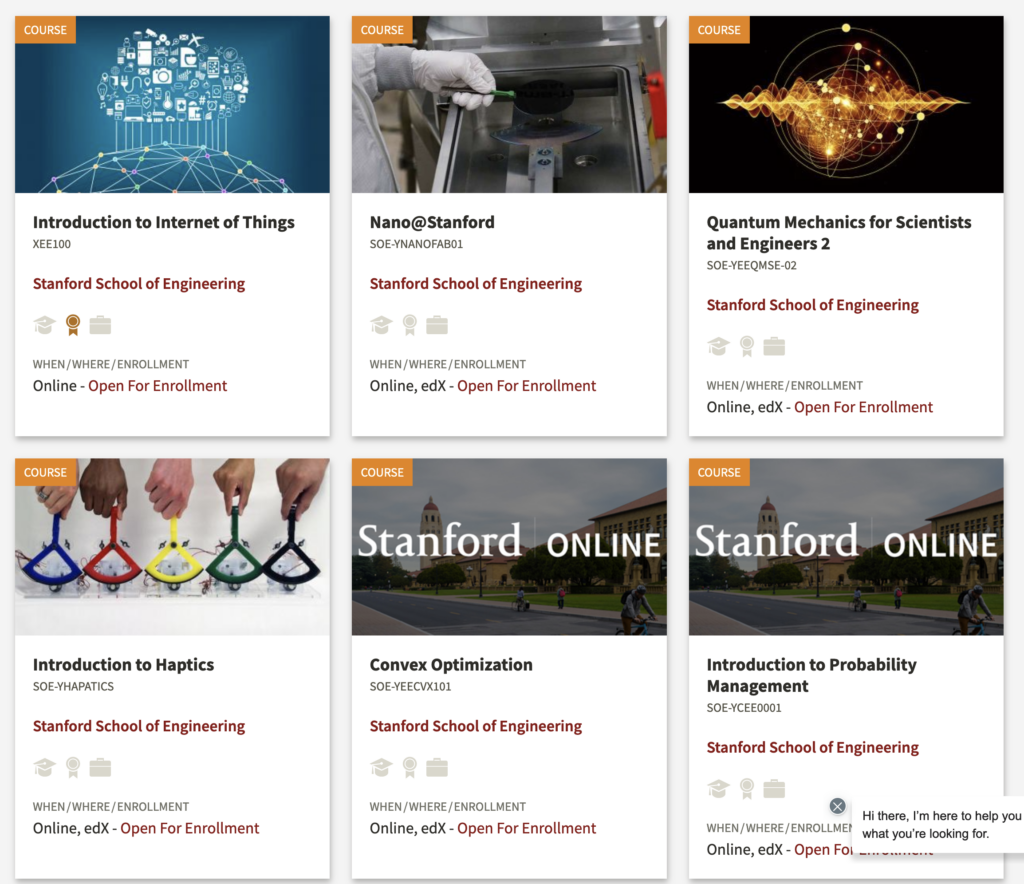Click briefcase icon on Convex Optimization card
This screenshot has height=884, width=1024.
[437, 767]
